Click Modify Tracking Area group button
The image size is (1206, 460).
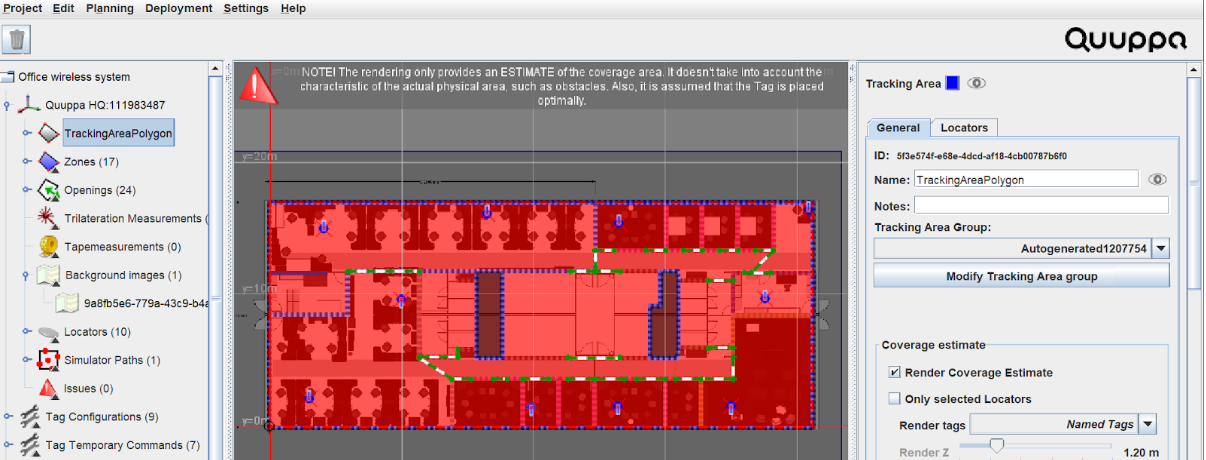coord(1021,276)
